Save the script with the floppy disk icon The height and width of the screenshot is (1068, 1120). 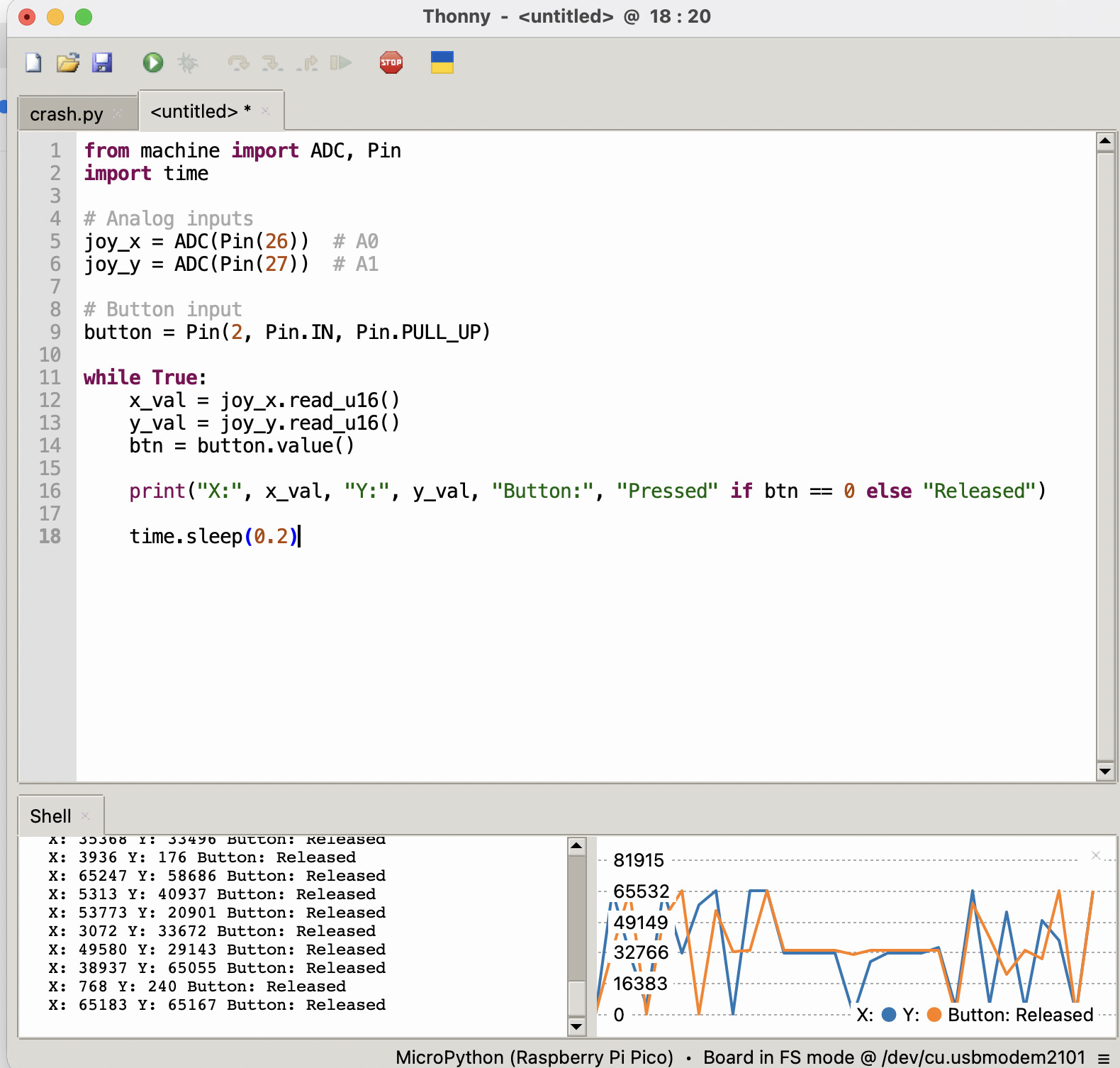click(x=102, y=63)
